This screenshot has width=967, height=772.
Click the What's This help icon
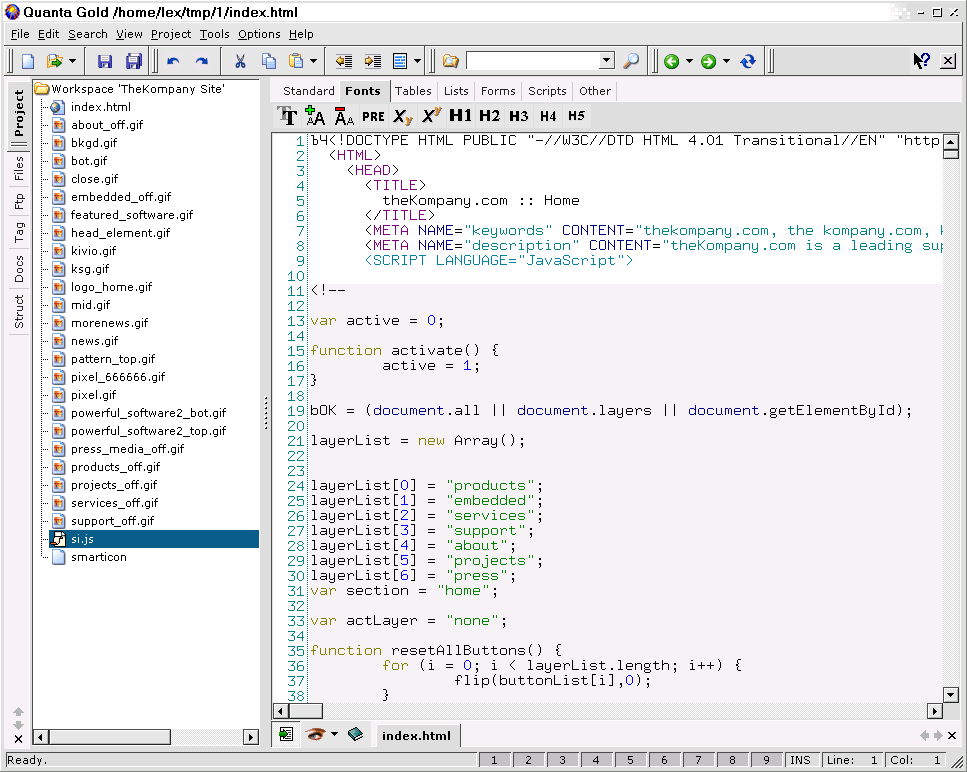(x=921, y=60)
